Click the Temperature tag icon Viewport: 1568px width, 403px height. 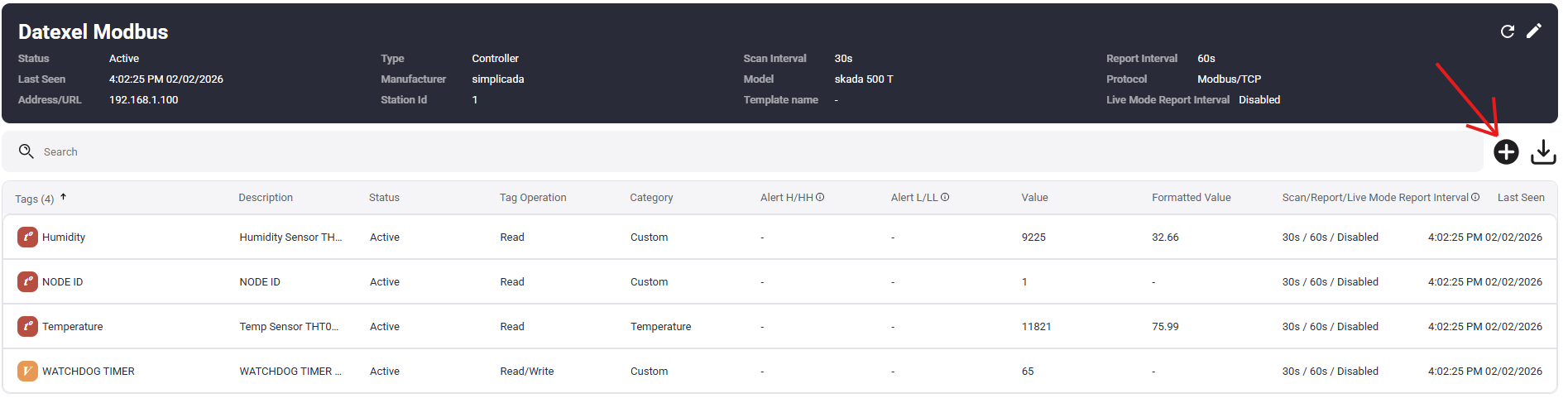[x=27, y=327]
